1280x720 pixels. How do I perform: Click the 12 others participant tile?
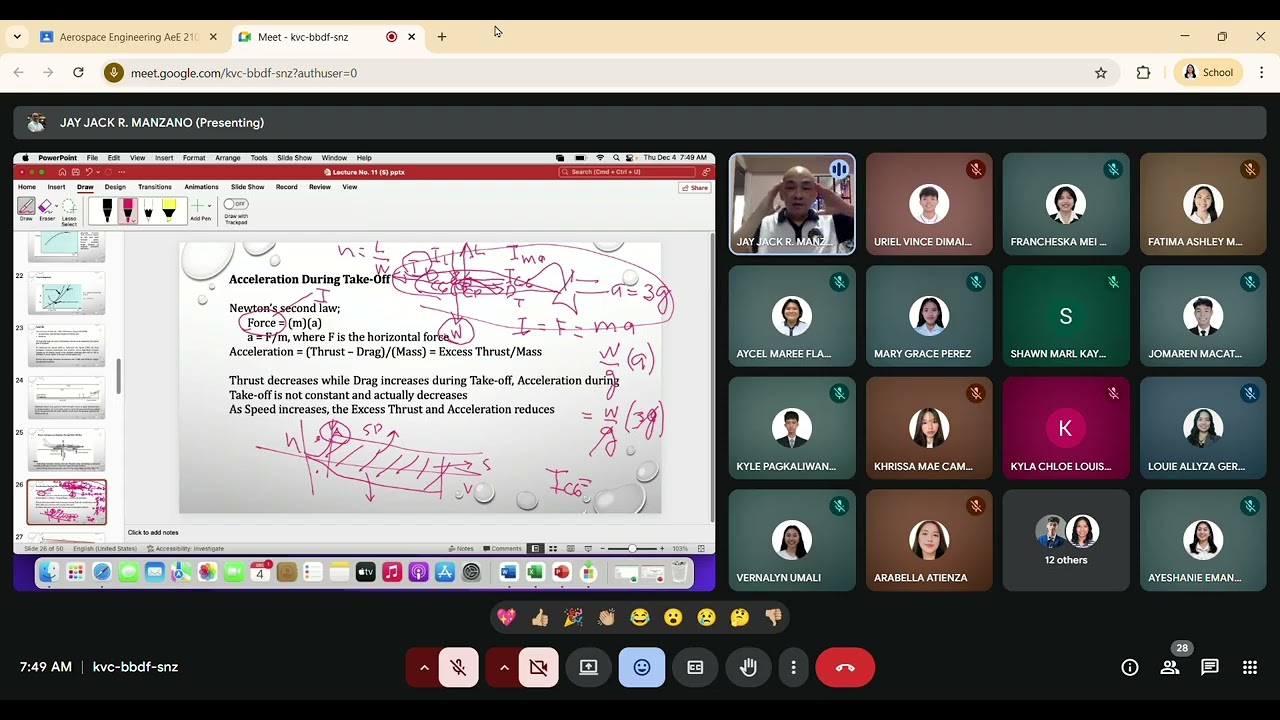click(x=1066, y=540)
